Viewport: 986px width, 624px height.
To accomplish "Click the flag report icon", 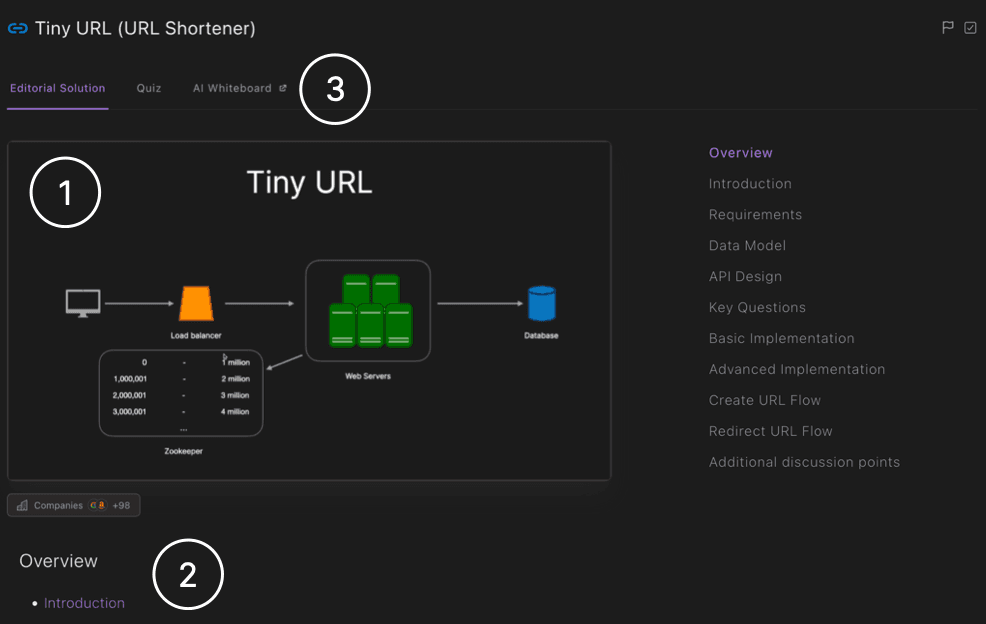I will [948, 27].
